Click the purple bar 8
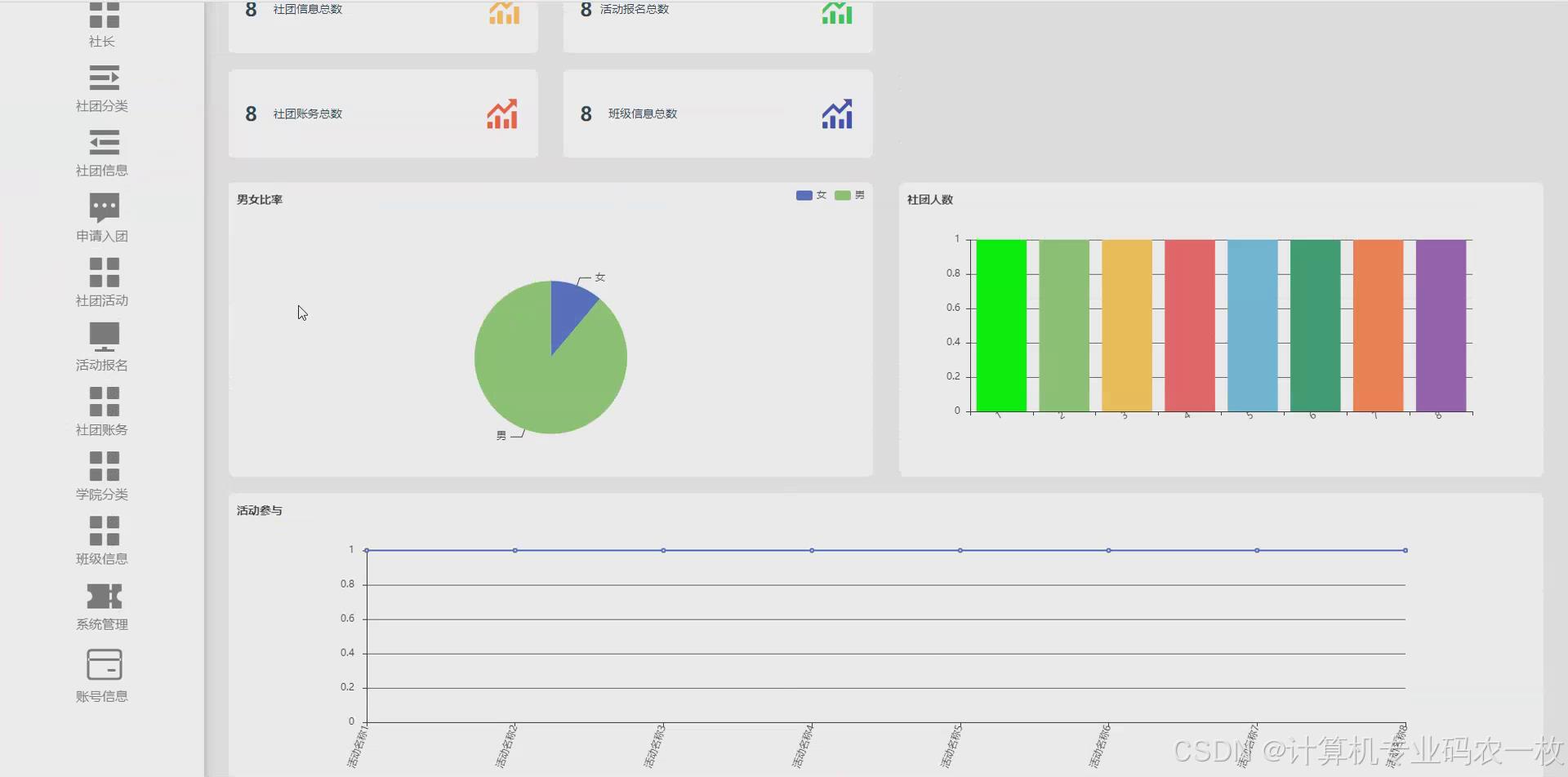This screenshot has width=1568, height=777. coord(1441,326)
